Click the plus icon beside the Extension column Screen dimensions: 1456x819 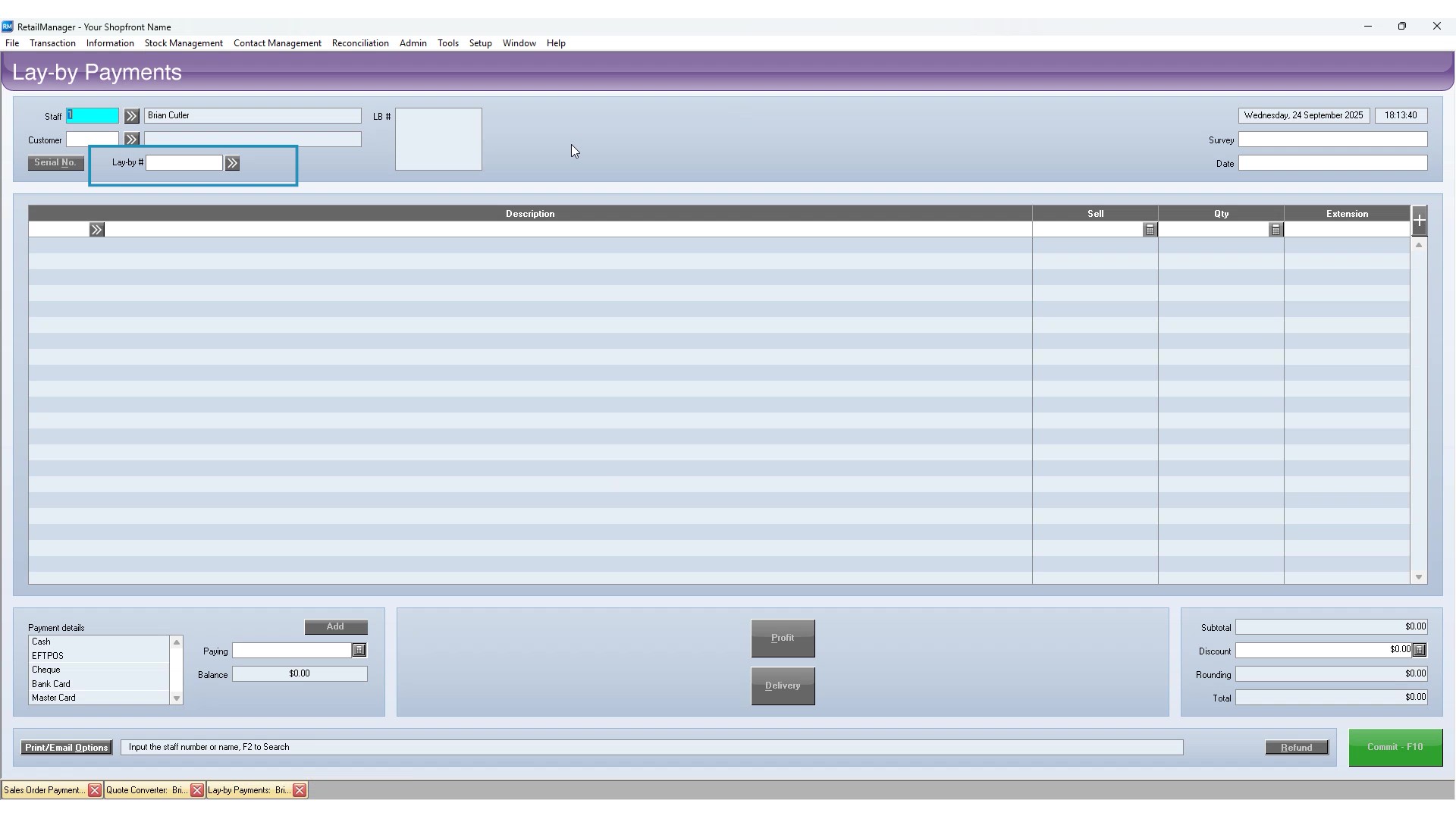point(1419,220)
